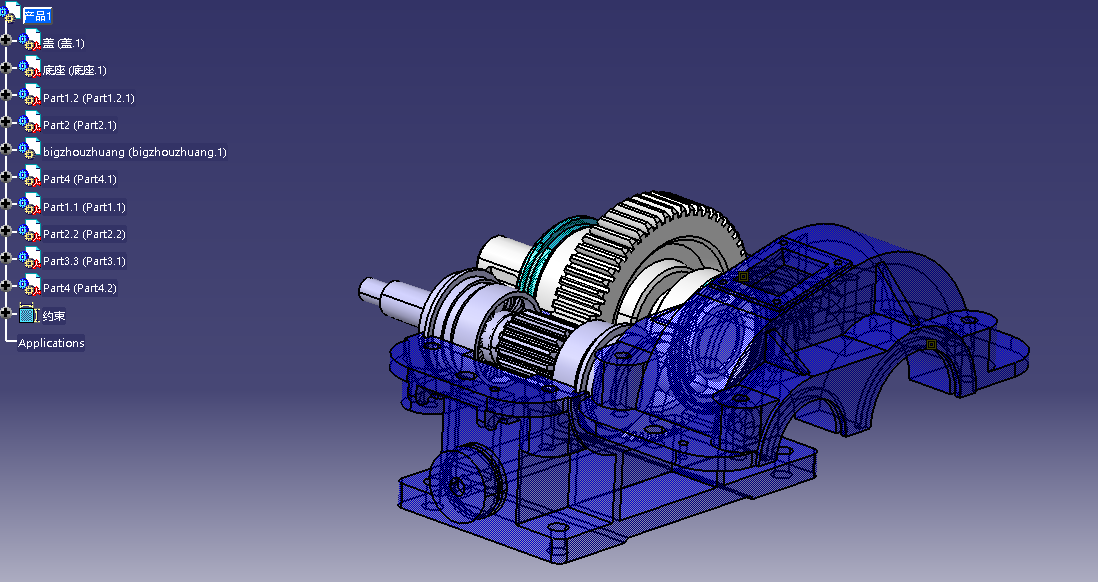
Task: Click the Part4 (Part4.1) component icon
Action: 29,177
